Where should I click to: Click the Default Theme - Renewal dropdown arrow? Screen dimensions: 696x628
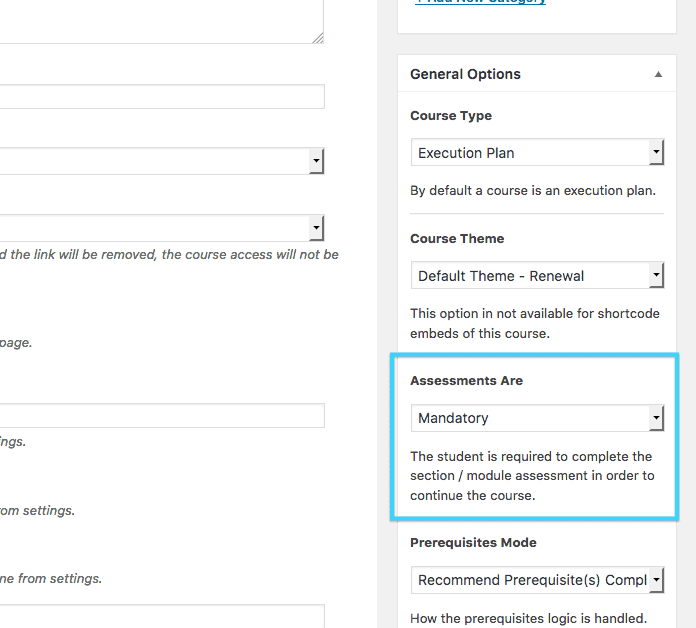(656, 275)
